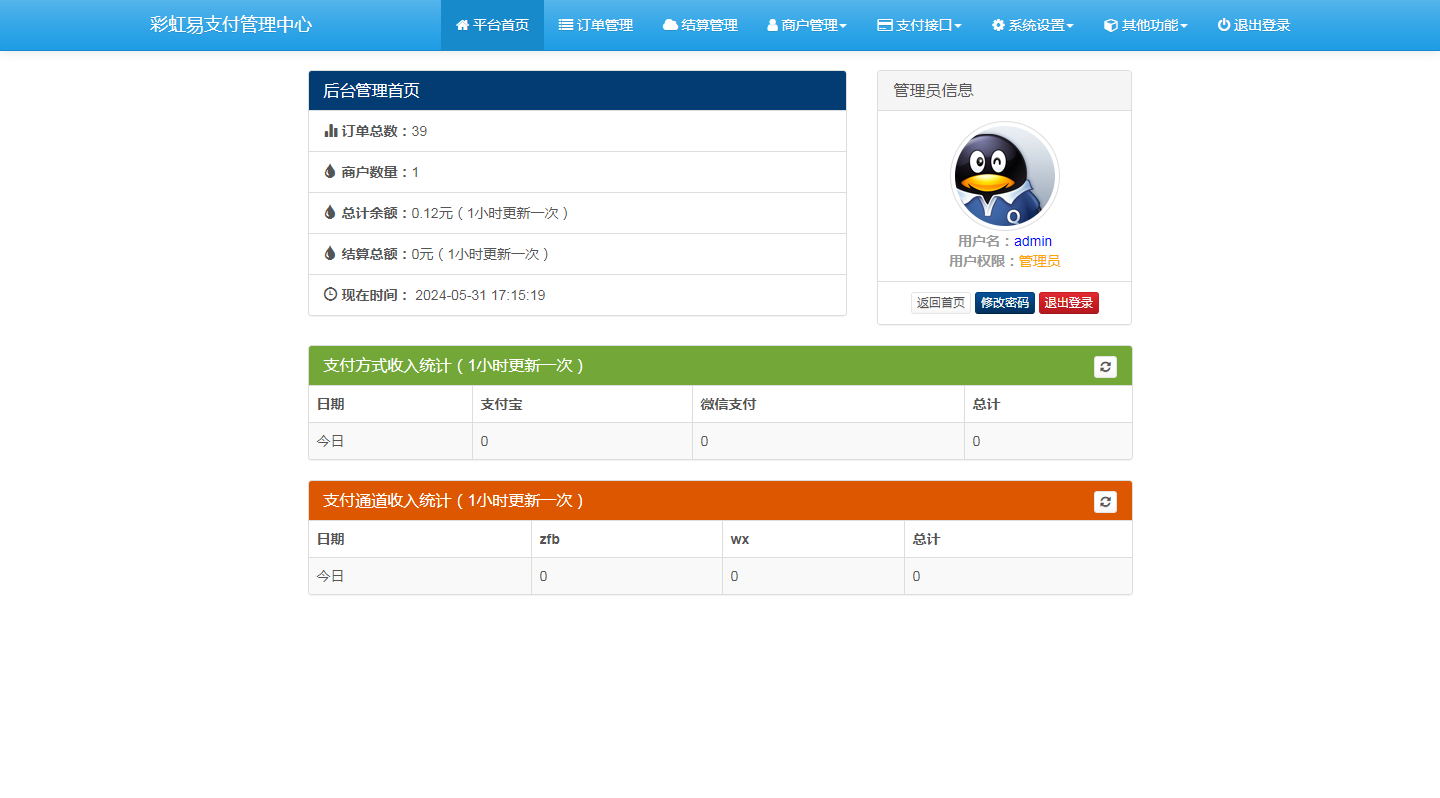Click the user icon beside 商户管理

773,25
